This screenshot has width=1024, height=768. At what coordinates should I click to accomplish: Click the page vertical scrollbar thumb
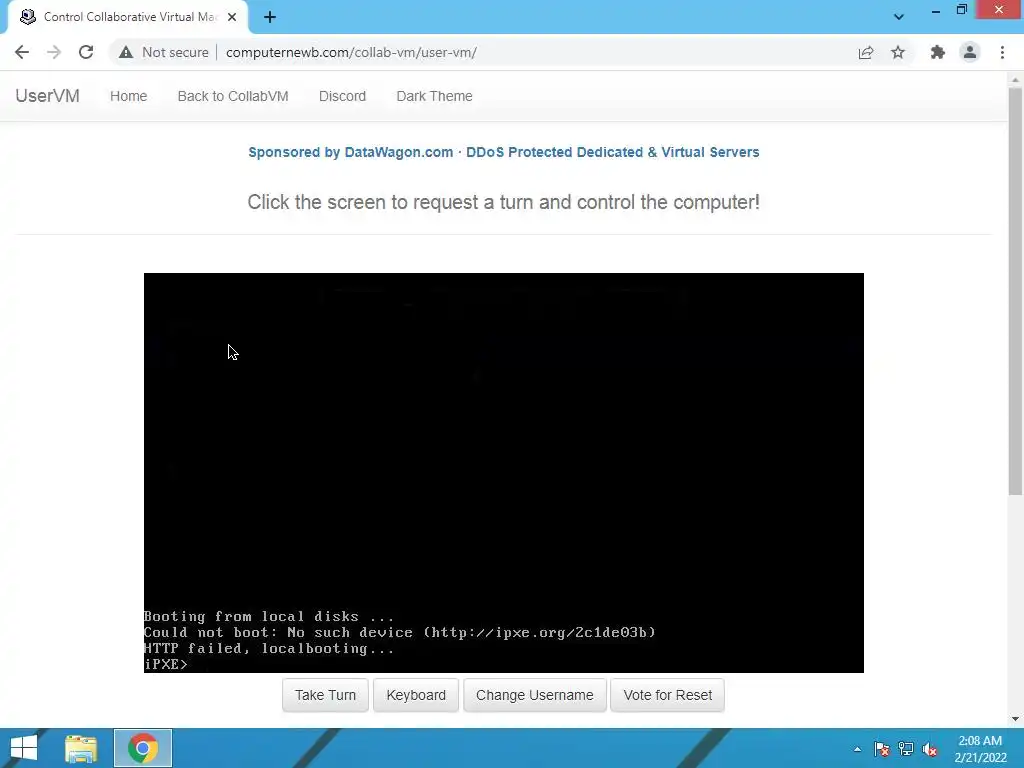1015,291
